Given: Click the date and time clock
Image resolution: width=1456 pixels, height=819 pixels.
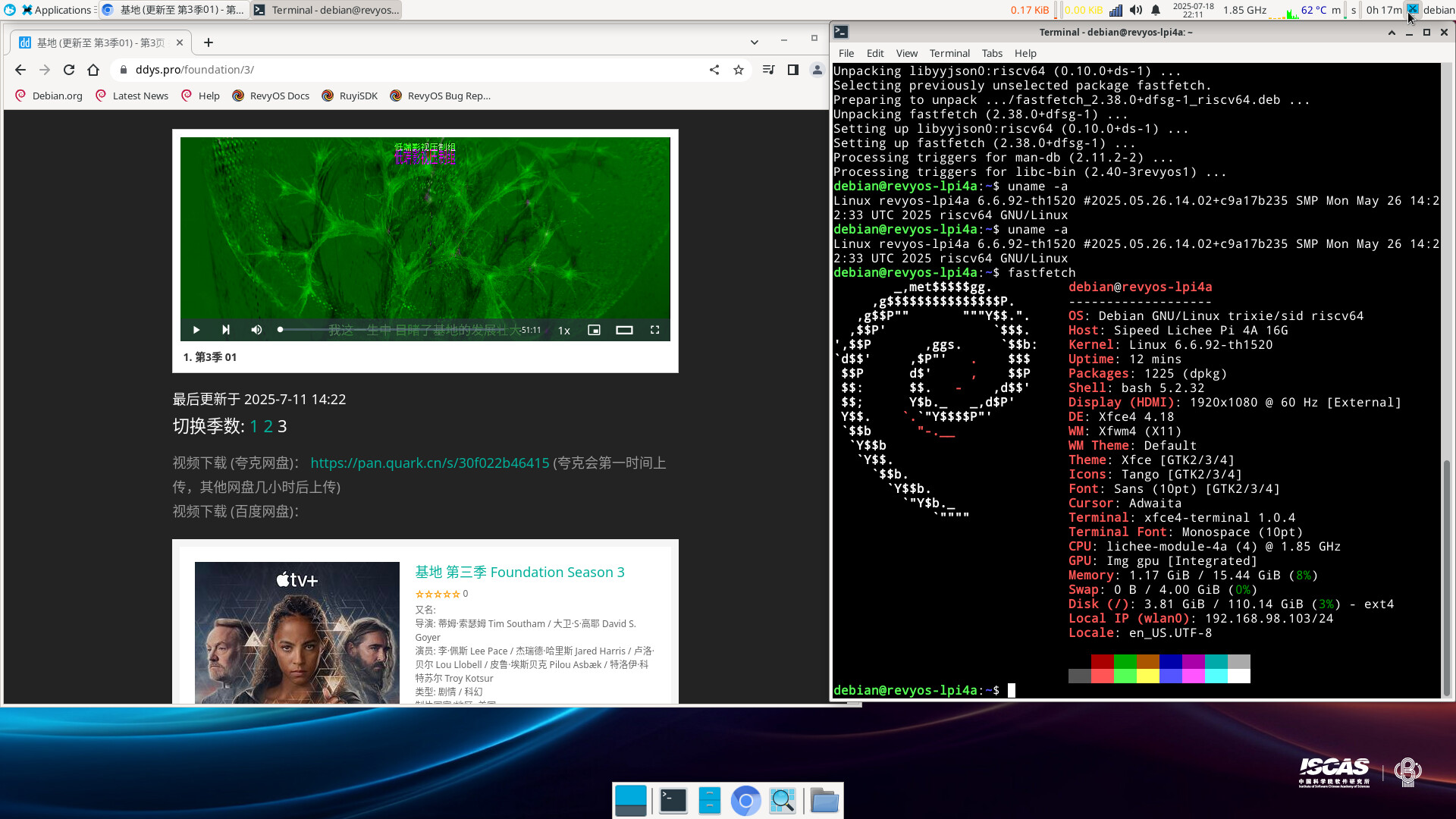Looking at the screenshot, I should click(x=1193, y=10).
